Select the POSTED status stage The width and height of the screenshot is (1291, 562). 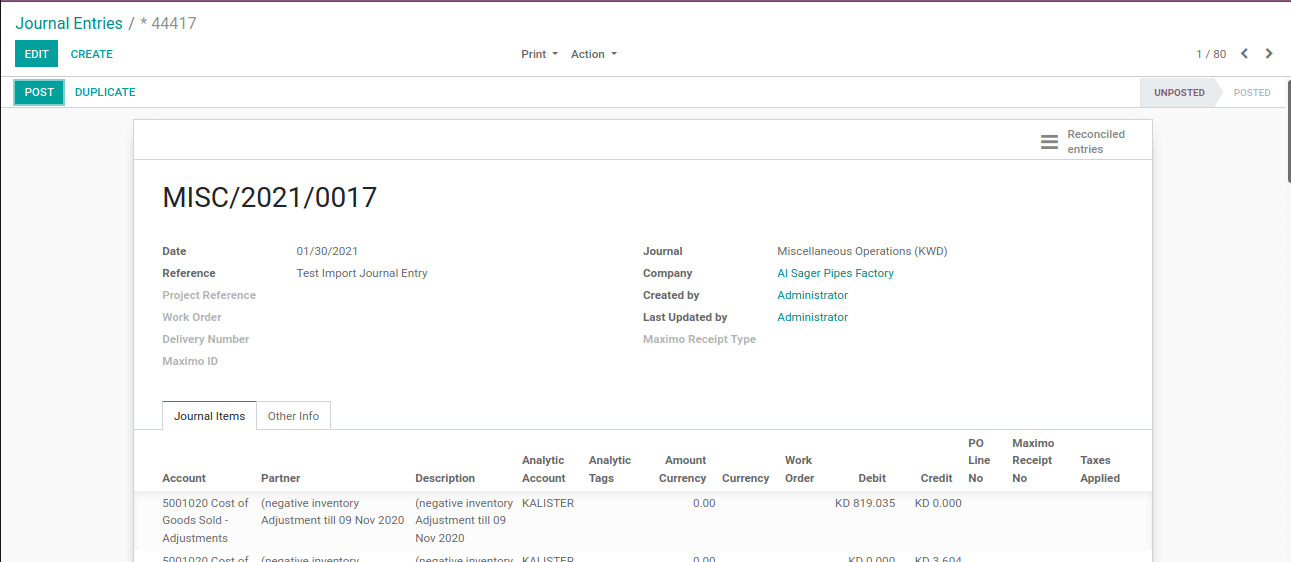1252,92
